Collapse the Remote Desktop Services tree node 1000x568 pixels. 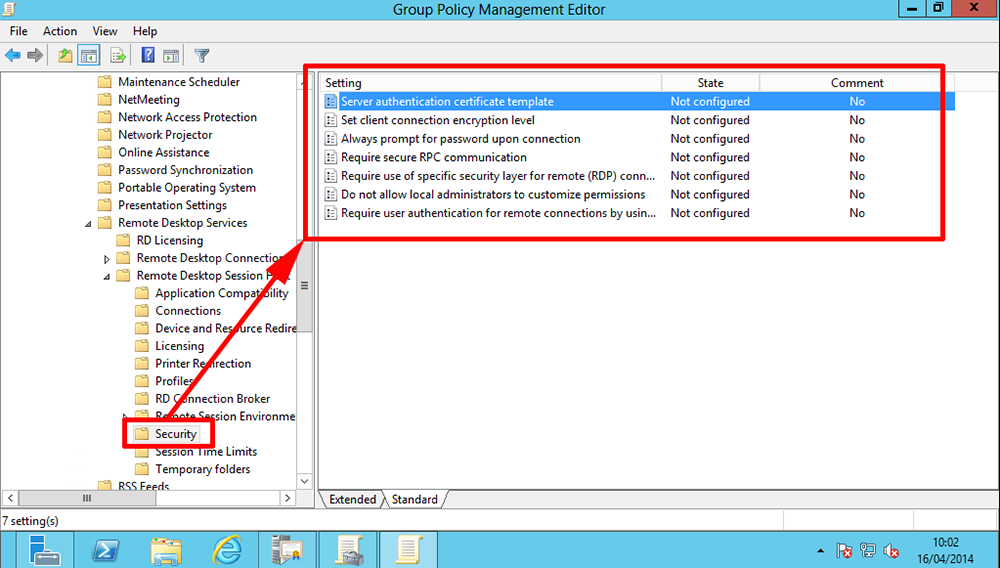tap(88, 224)
